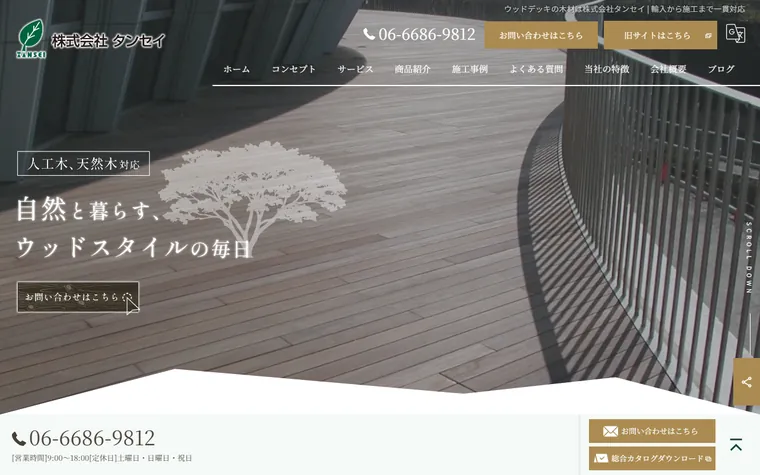This screenshot has width=760, height=475.
Task: Open 施工事例 menu item
Action: point(470,69)
